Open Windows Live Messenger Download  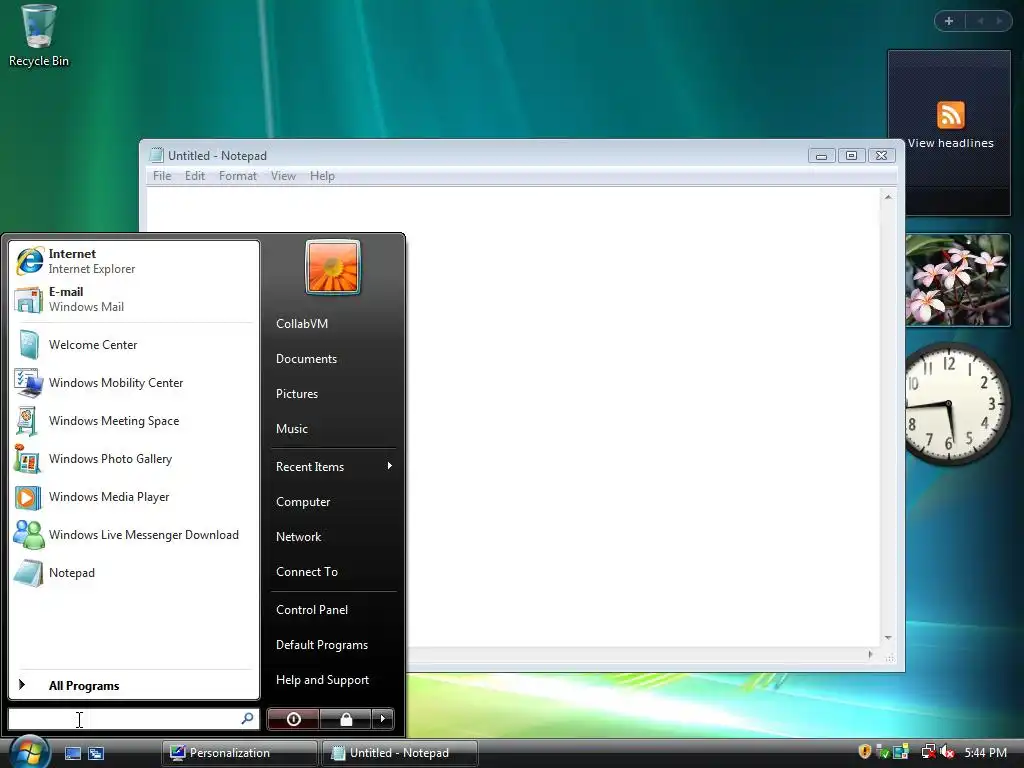tap(134, 535)
